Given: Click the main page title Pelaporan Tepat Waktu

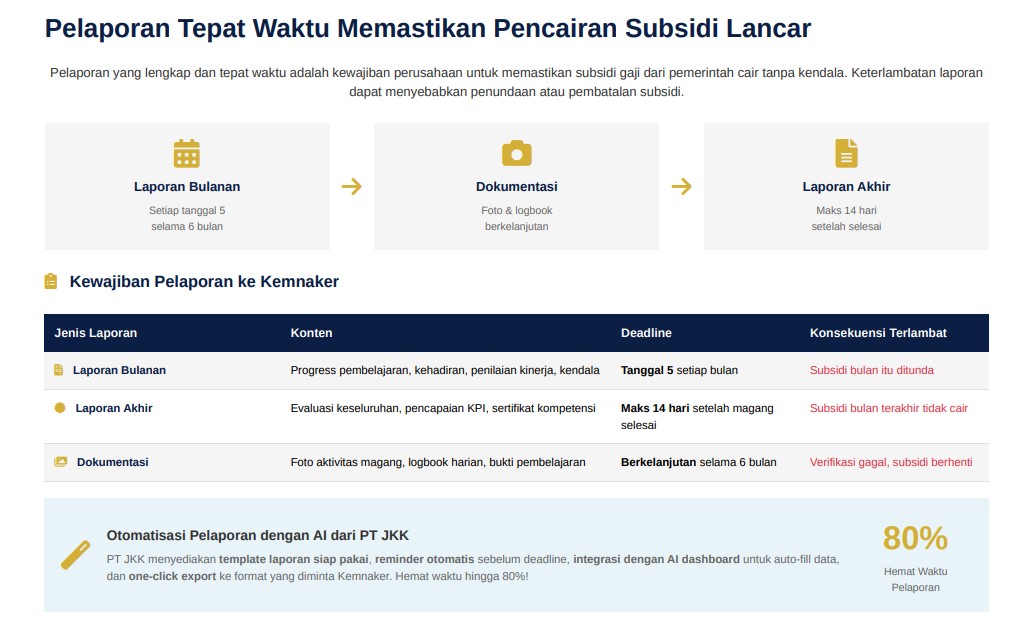Looking at the screenshot, I should pyautogui.click(x=427, y=28).
